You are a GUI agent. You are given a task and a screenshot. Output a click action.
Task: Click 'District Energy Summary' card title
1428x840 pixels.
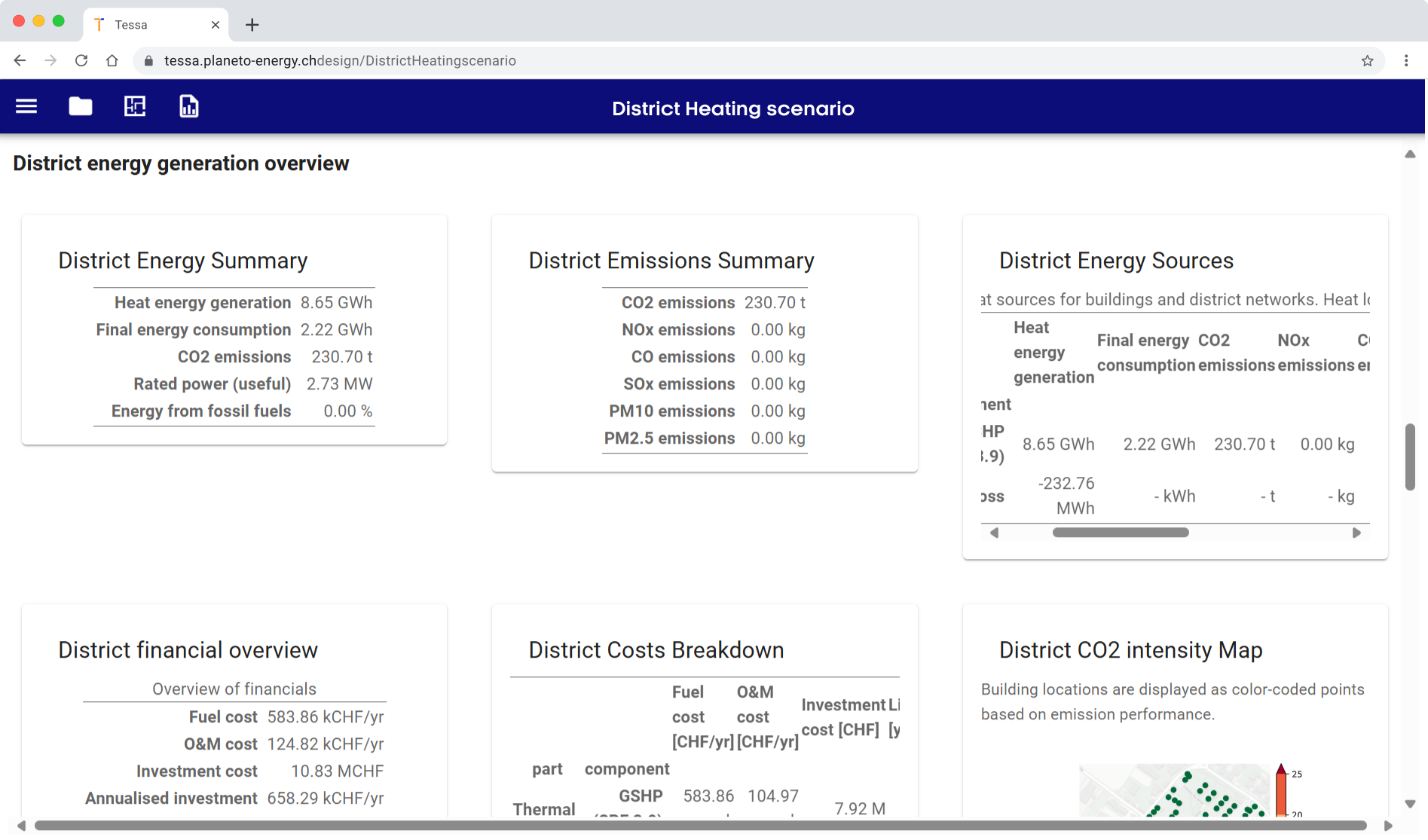[183, 261]
